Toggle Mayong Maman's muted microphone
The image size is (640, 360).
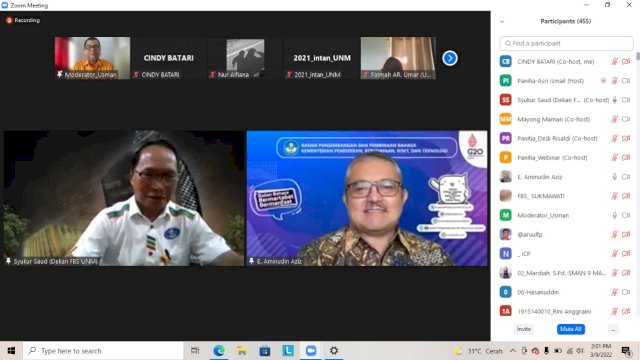[x=614, y=119]
